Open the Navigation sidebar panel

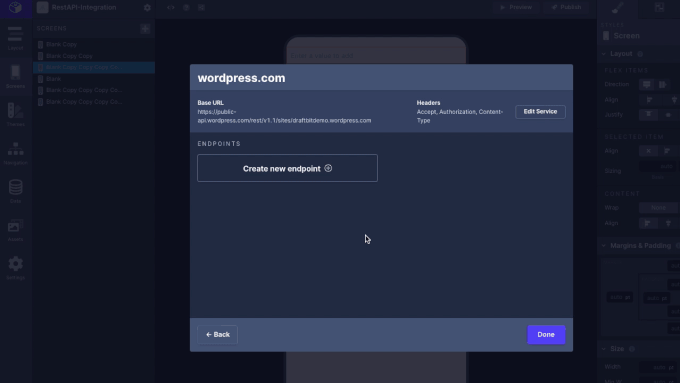coord(15,153)
